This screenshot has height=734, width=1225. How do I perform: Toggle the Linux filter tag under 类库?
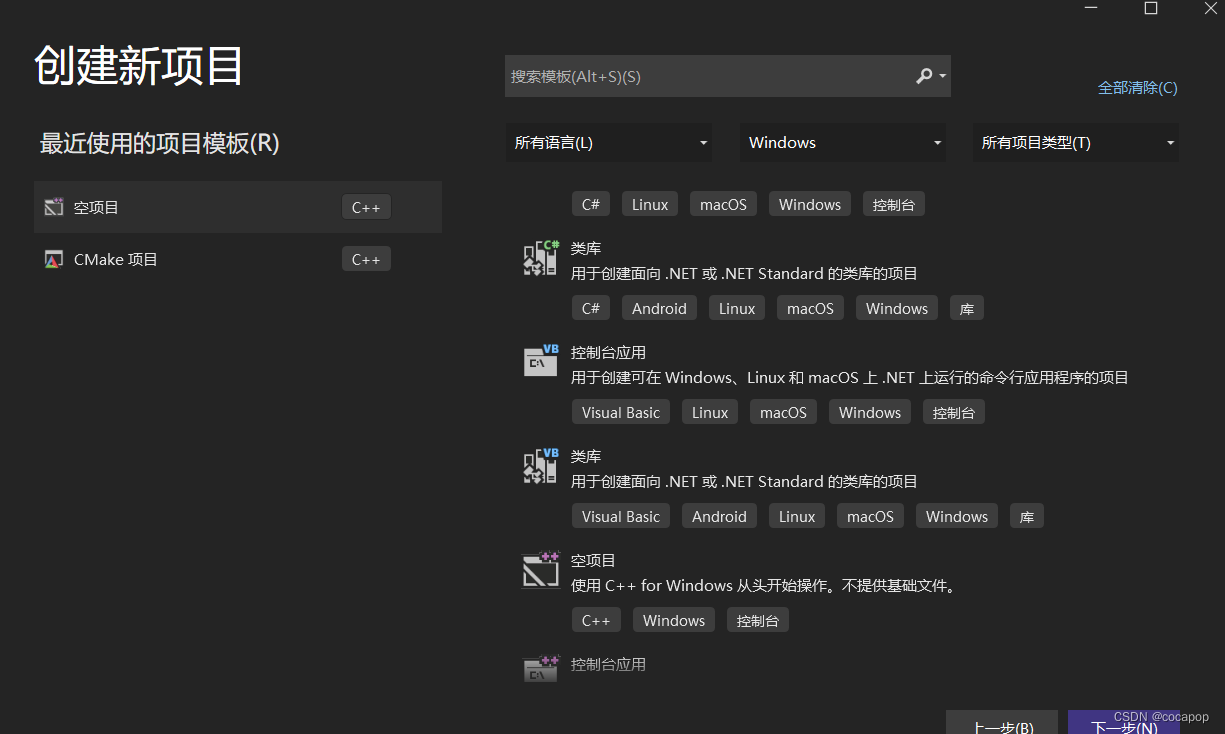coord(737,307)
